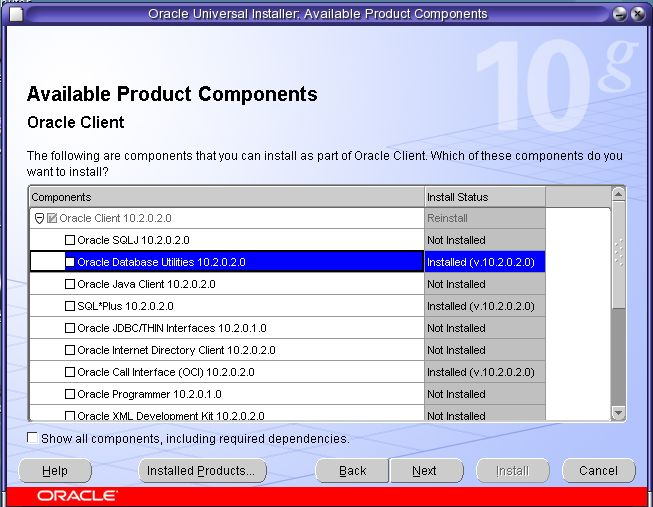Click the Components column header
This screenshot has width=653, height=507.
pos(227,197)
